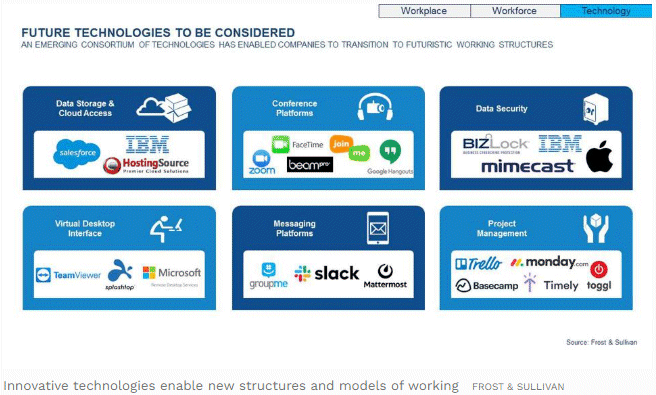Select the FaceTime green camera icon
This screenshot has width=656, height=395.
point(280,144)
